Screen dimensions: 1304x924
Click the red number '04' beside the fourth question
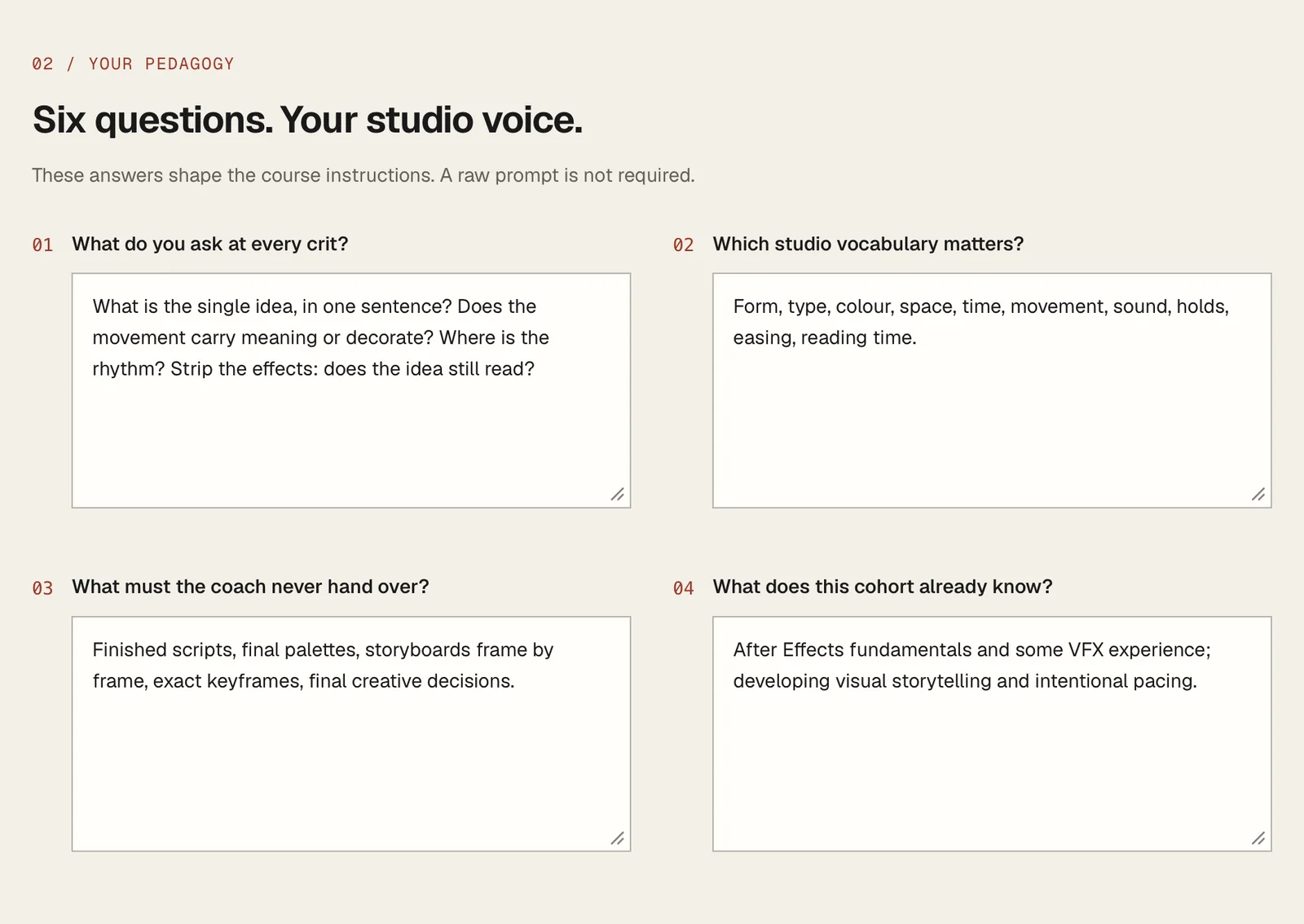(683, 588)
